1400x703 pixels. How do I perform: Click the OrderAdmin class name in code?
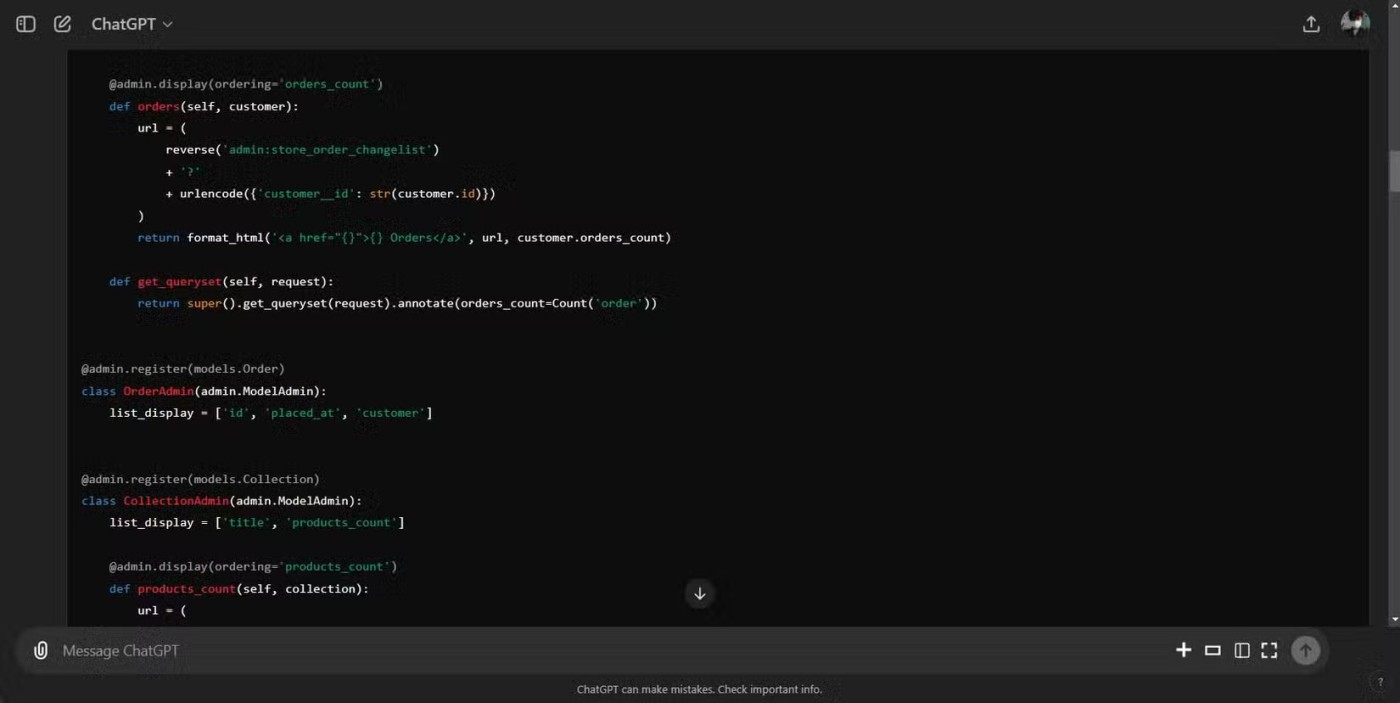point(158,391)
